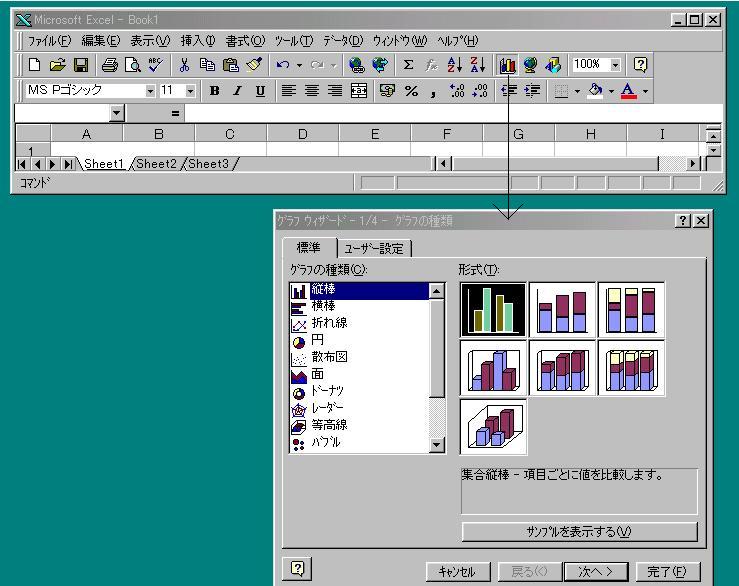Apply currency style icon
Image resolution: width=739 pixels, height=586 pixels.
[x=387, y=91]
